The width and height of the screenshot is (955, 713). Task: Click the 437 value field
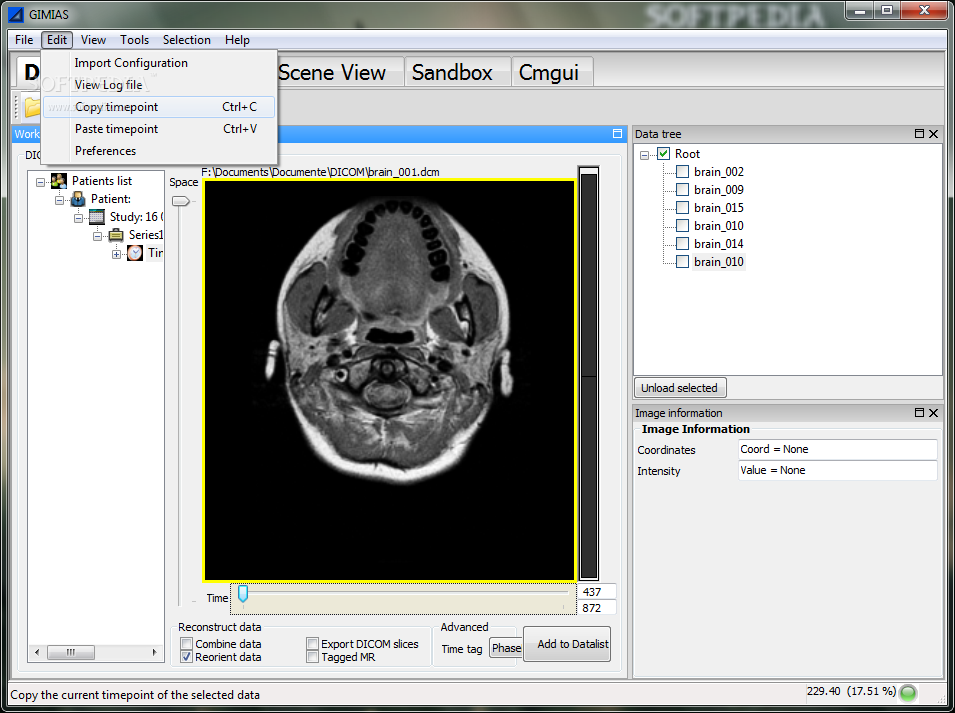coord(597,592)
